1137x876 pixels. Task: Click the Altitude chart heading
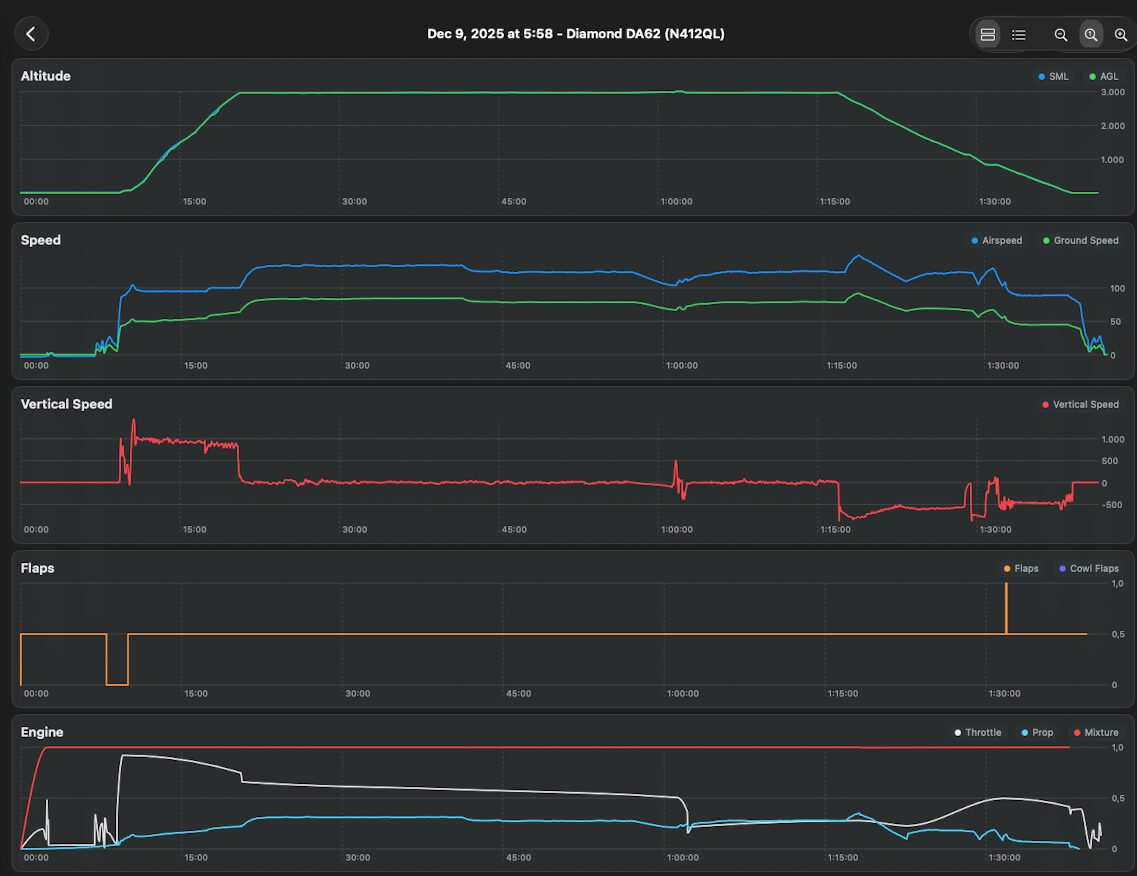[46, 76]
